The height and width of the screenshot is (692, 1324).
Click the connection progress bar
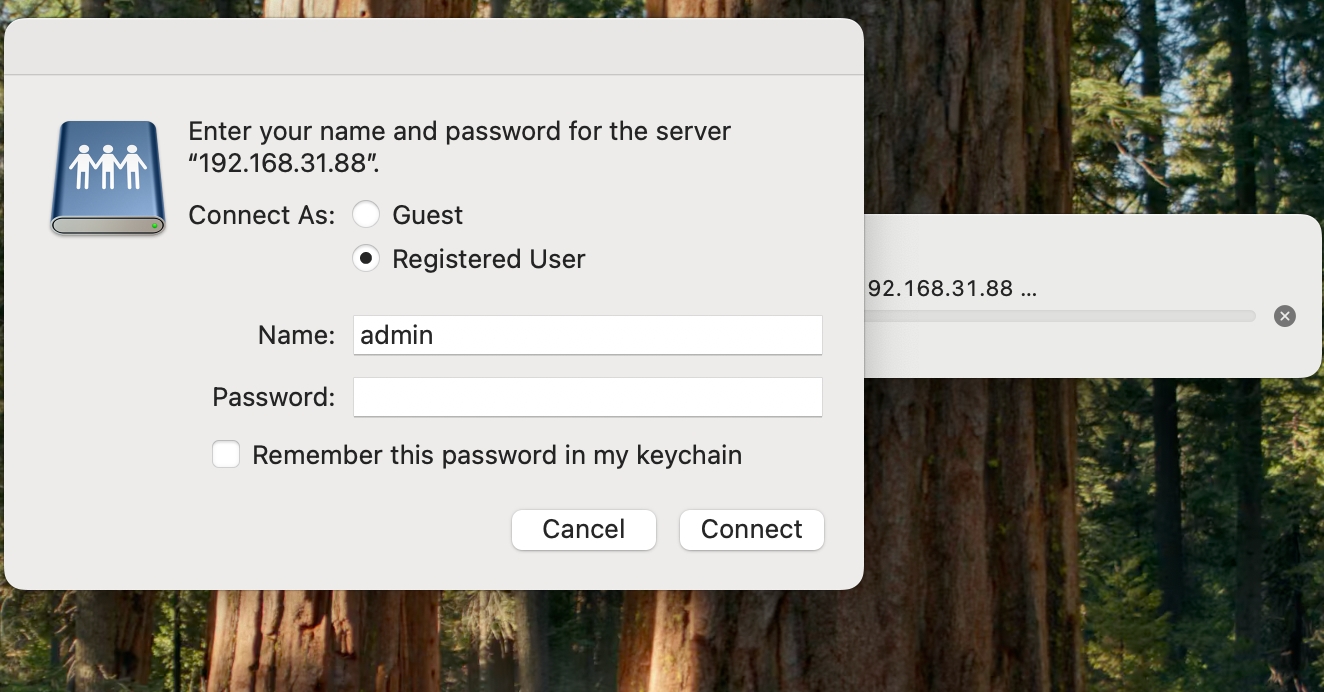(x=1059, y=316)
